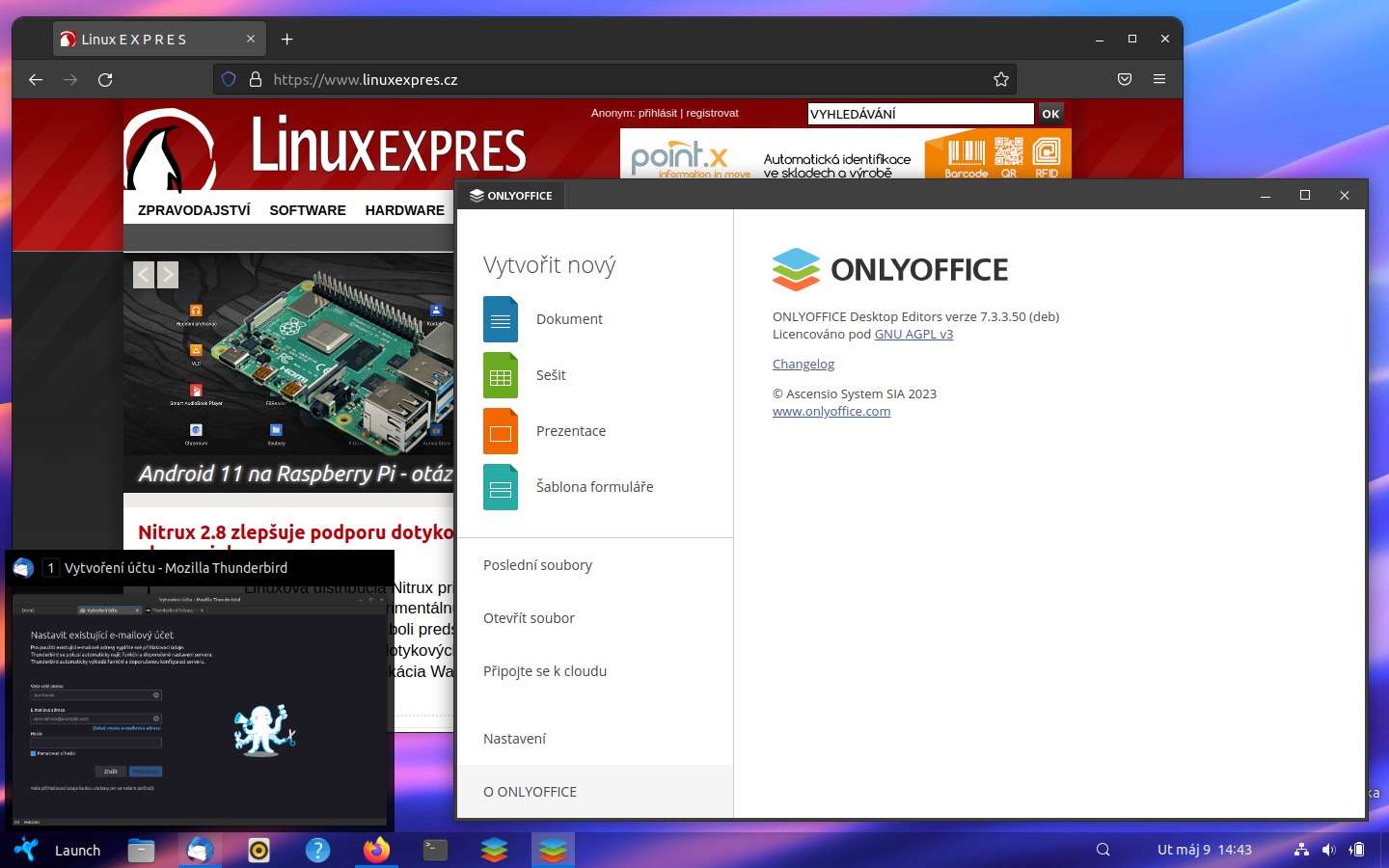Open the battery status tray icon

1356,850
